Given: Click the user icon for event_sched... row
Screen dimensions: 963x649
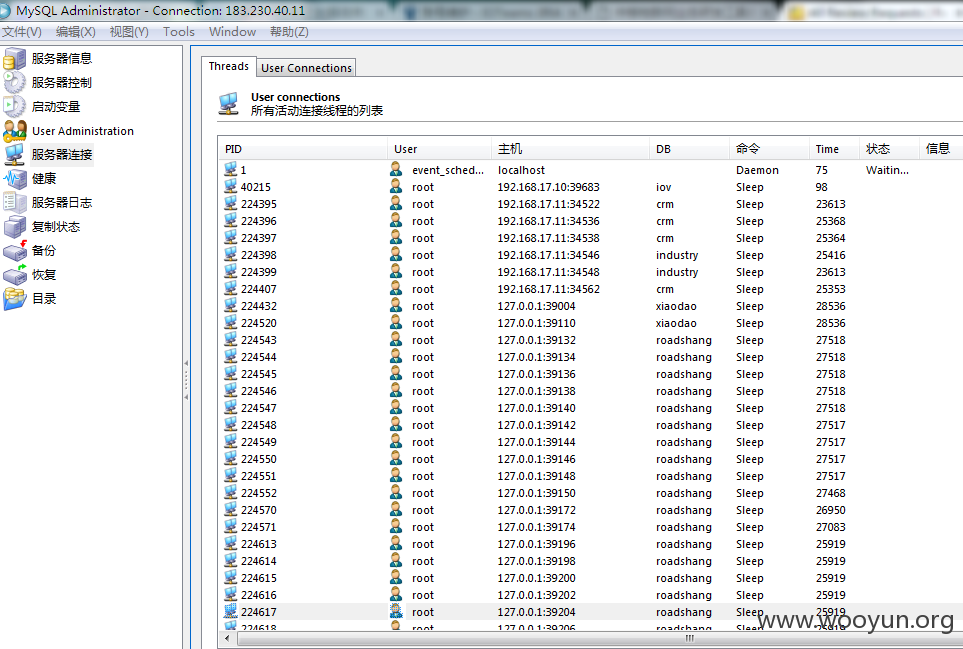Looking at the screenshot, I should coord(396,169).
